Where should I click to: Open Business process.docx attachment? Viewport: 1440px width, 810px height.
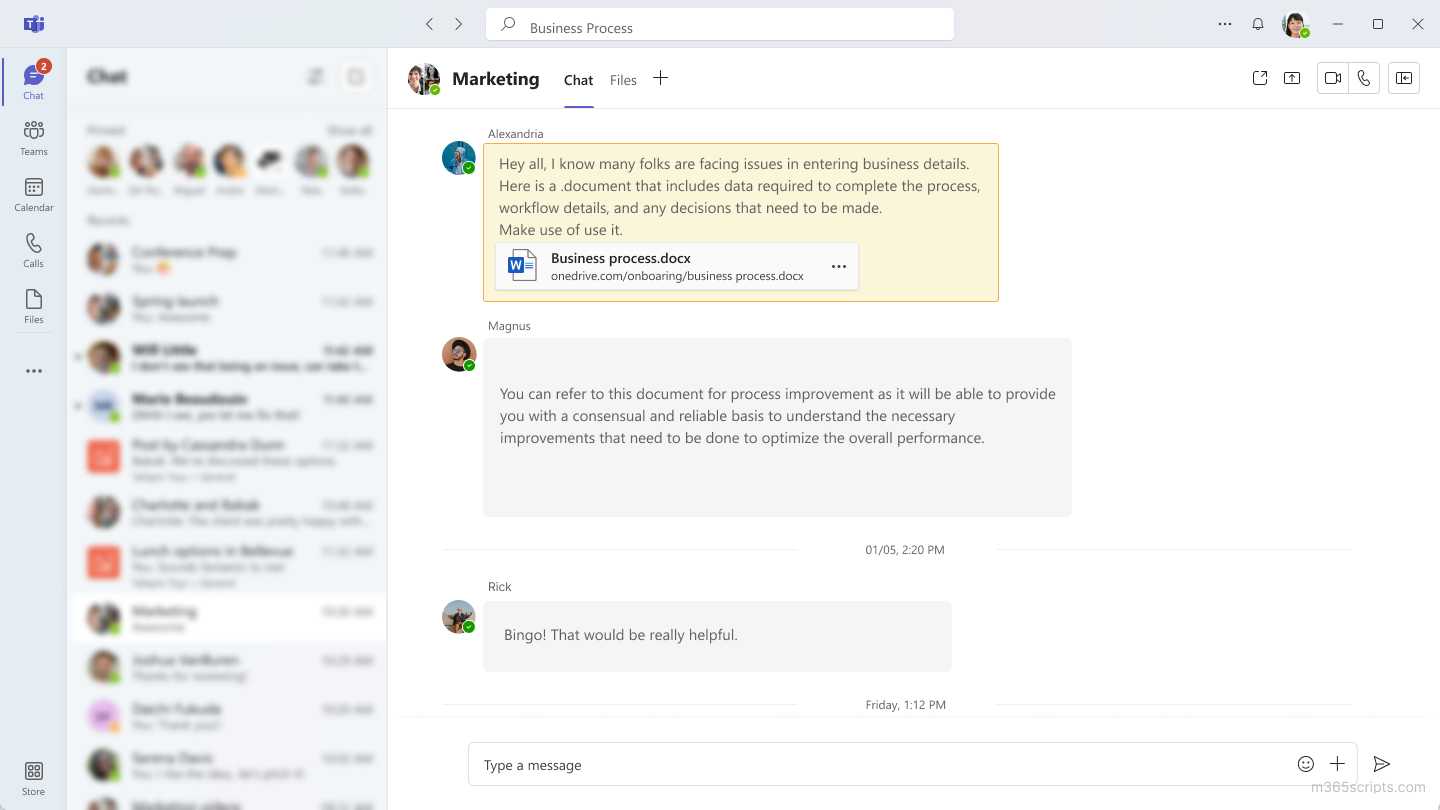coord(677,266)
